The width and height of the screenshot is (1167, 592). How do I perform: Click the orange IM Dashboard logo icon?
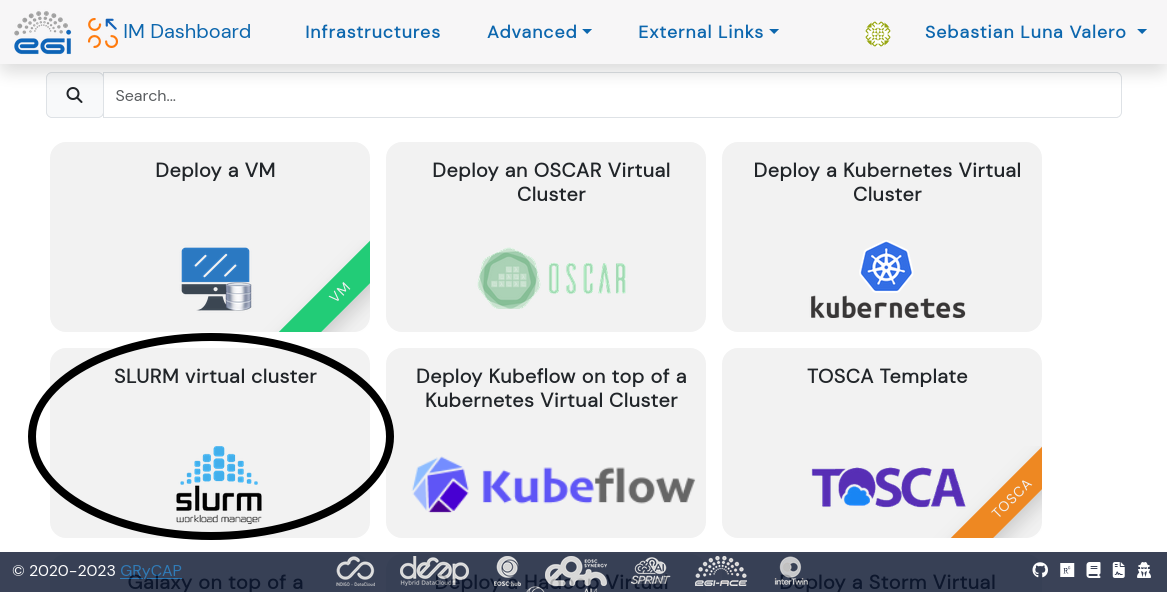pos(103,33)
